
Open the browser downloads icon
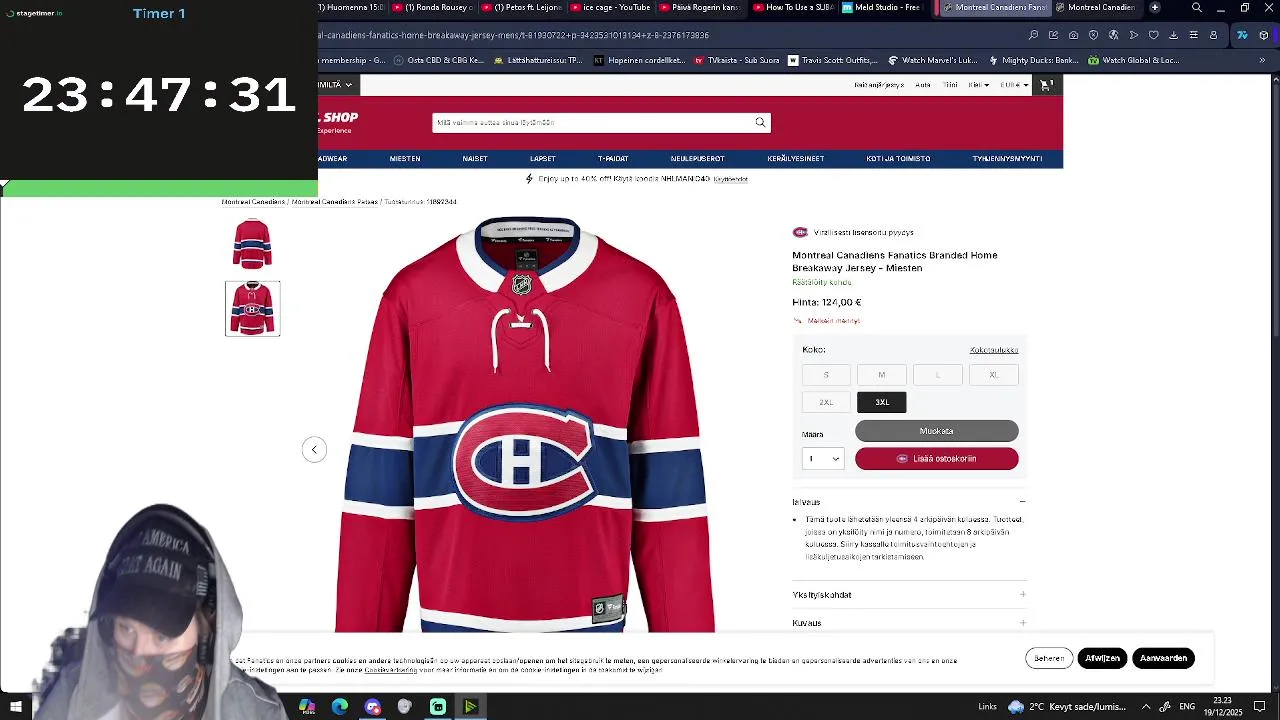[x=1173, y=35]
